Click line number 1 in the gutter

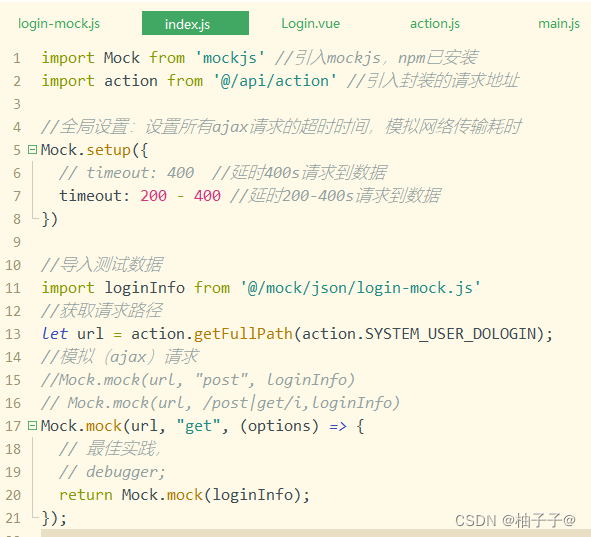pyautogui.click(x=17, y=58)
